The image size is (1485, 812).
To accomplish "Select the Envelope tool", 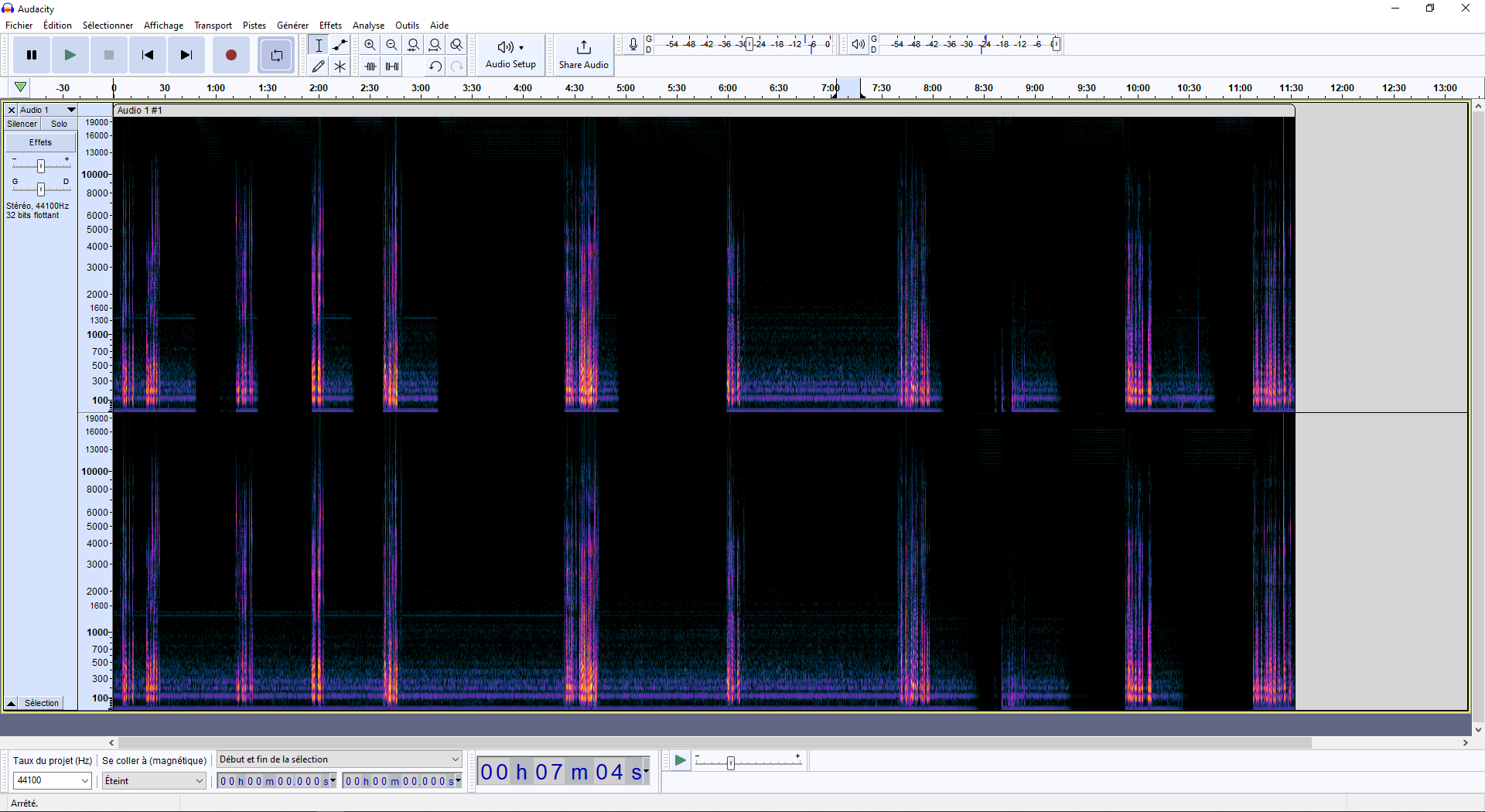I will click(340, 45).
